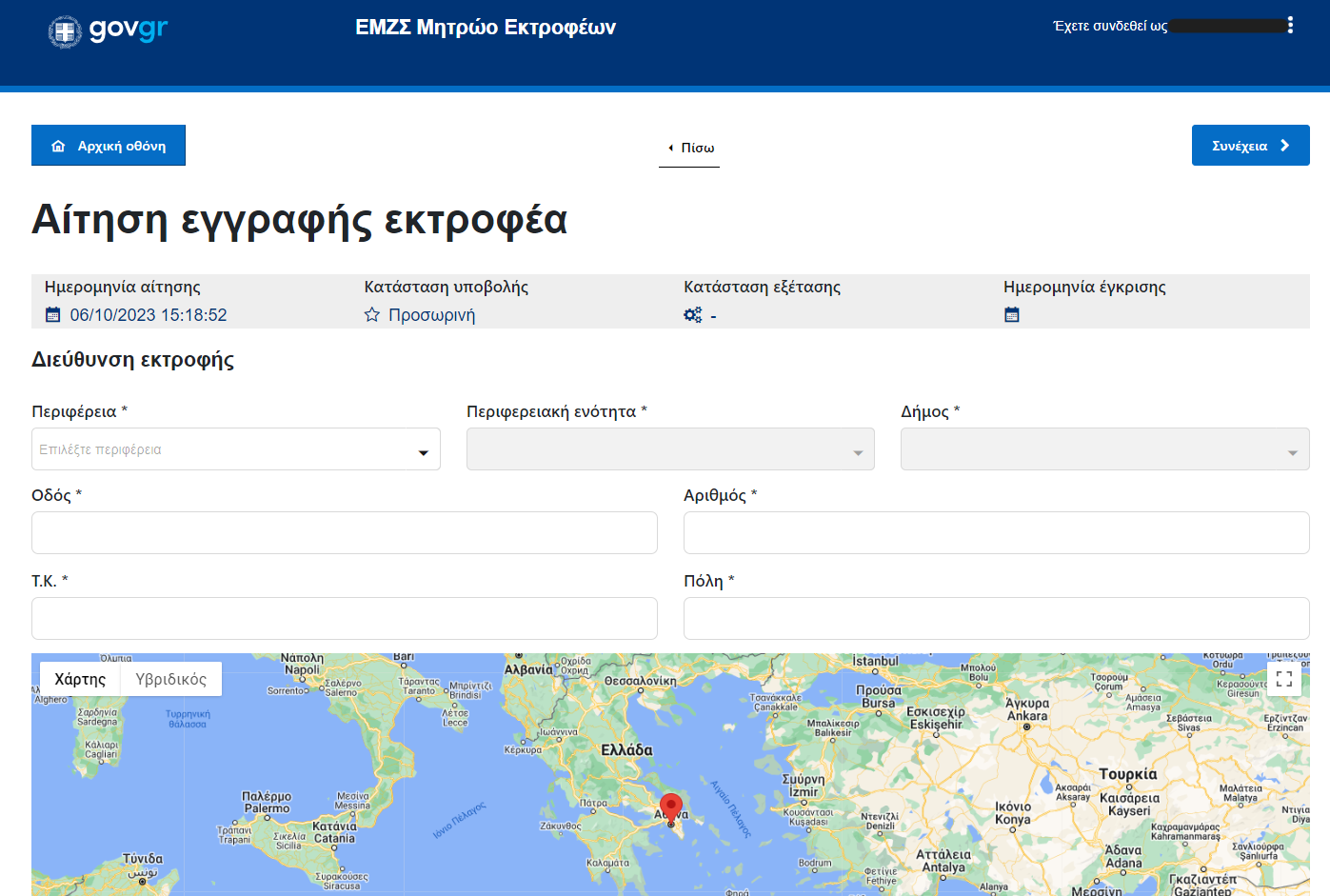Viewport: 1330px width, 896px height.
Task: Click the gov.gr logo
Action: 108,30
